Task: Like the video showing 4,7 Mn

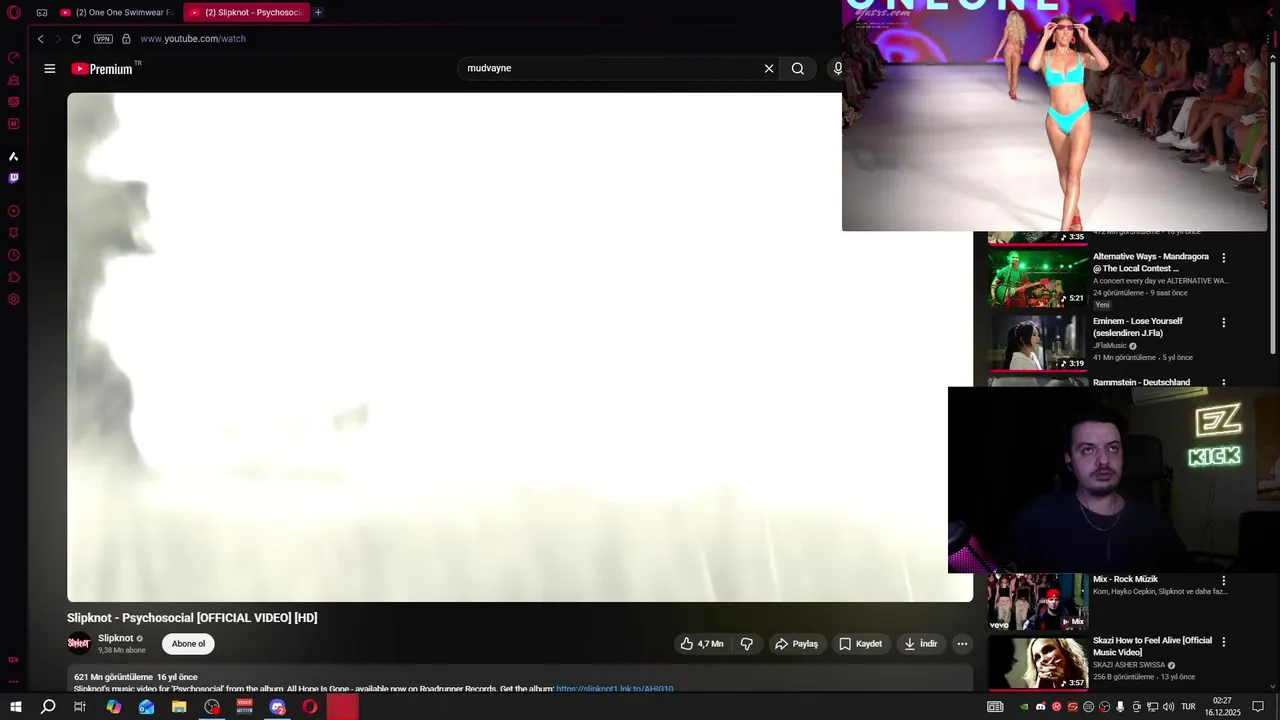Action: point(702,644)
